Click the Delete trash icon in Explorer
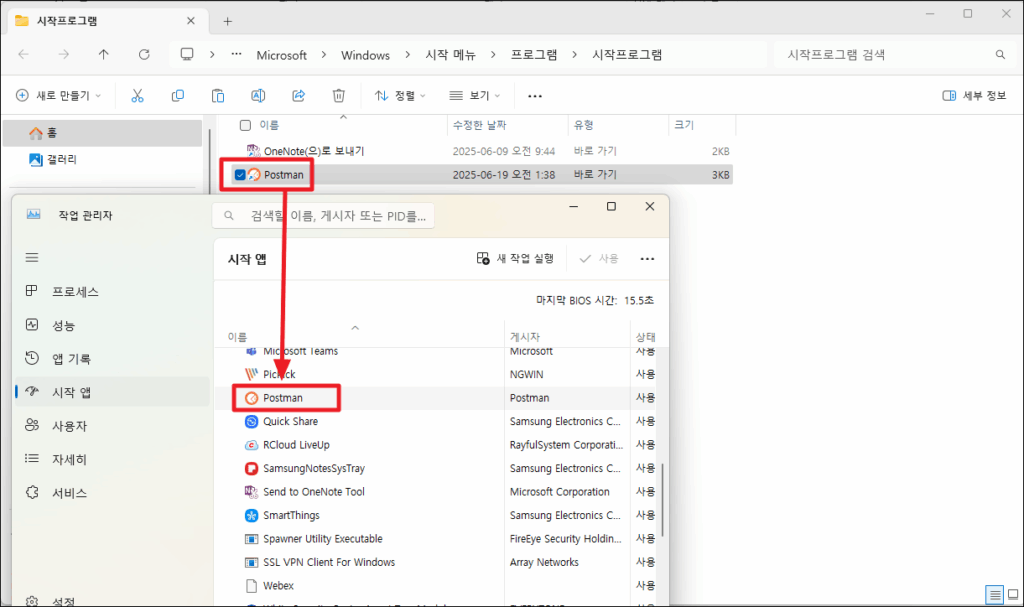The image size is (1024, 607). (x=339, y=96)
